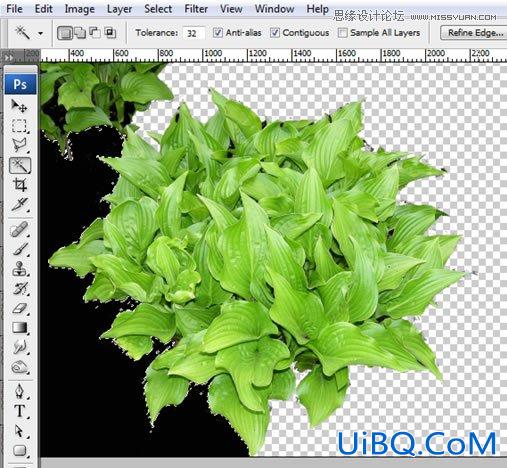Choose Intersect with Selection mode
Screen dimensions: 507x468
(x=110, y=32)
